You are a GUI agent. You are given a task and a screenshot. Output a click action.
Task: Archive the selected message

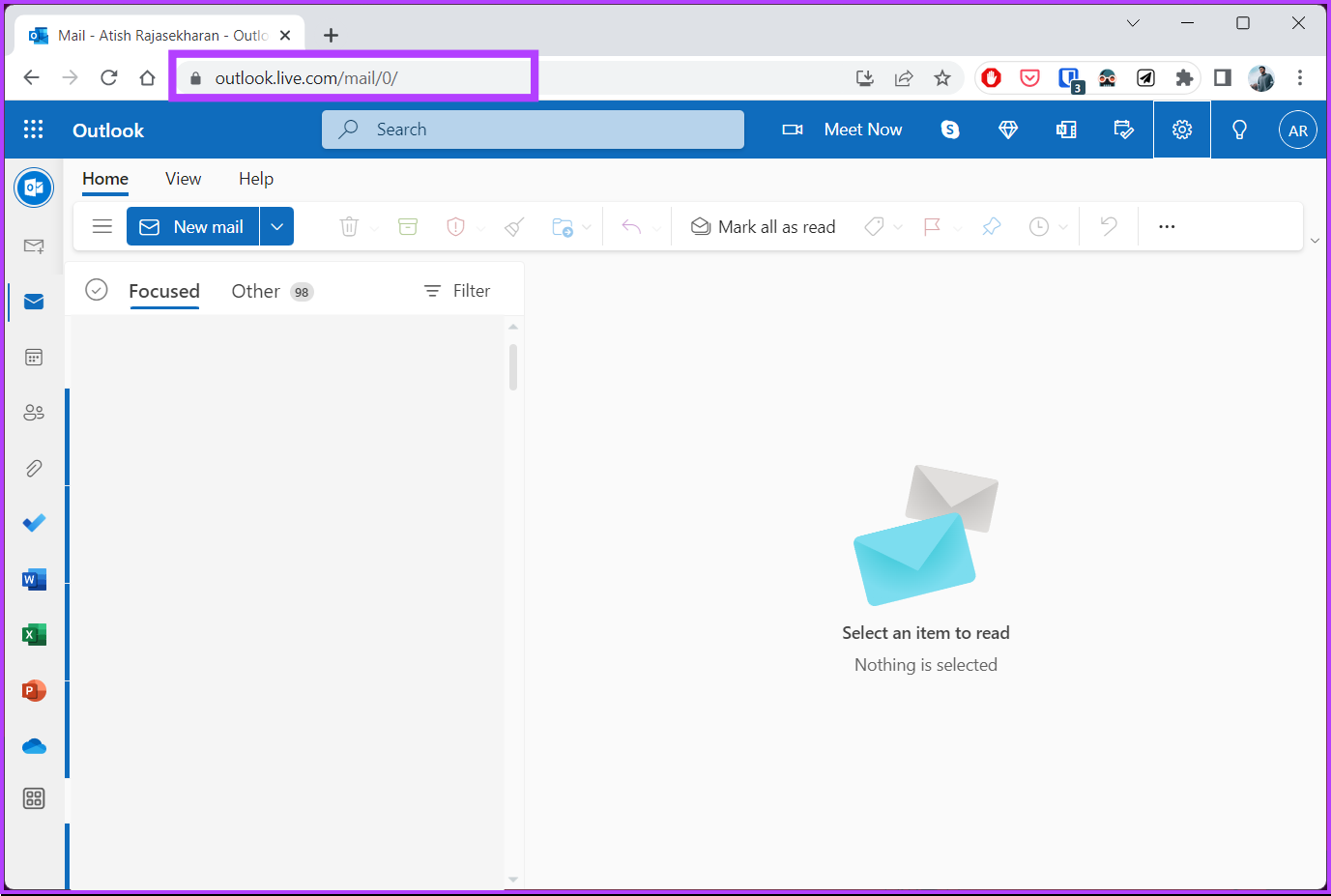click(407, 226)
